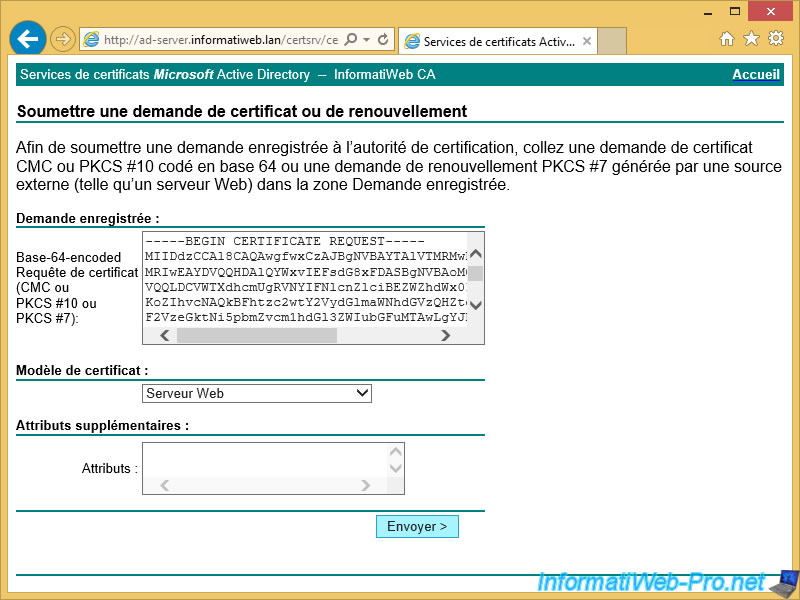Minimize the browser window
800x600 pixels.
click(708, 12)
